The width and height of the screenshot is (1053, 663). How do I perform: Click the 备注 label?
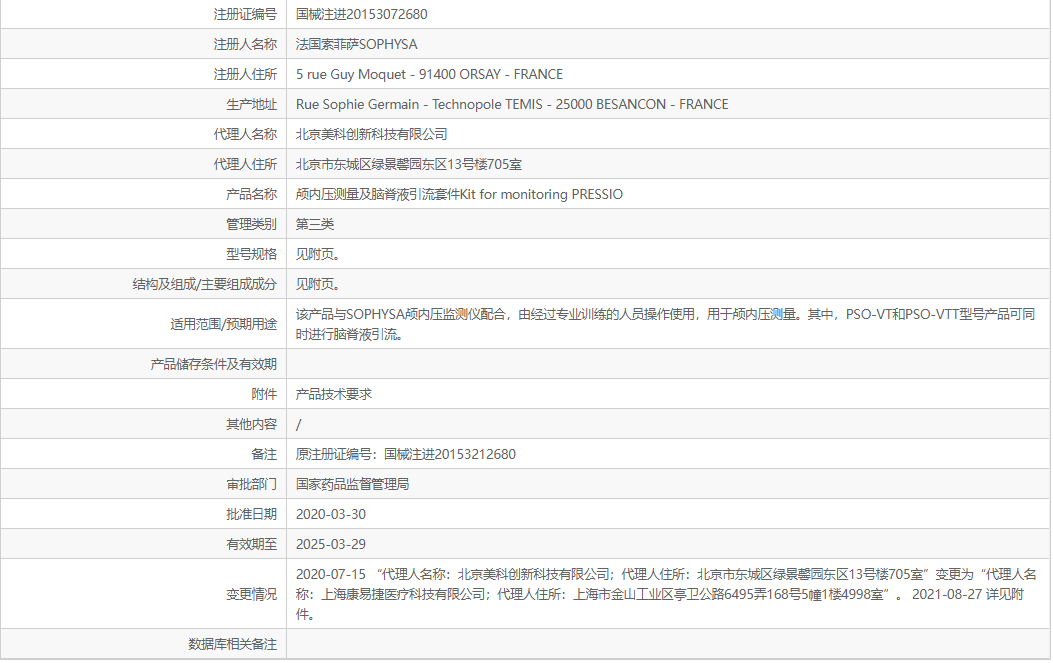264,454
